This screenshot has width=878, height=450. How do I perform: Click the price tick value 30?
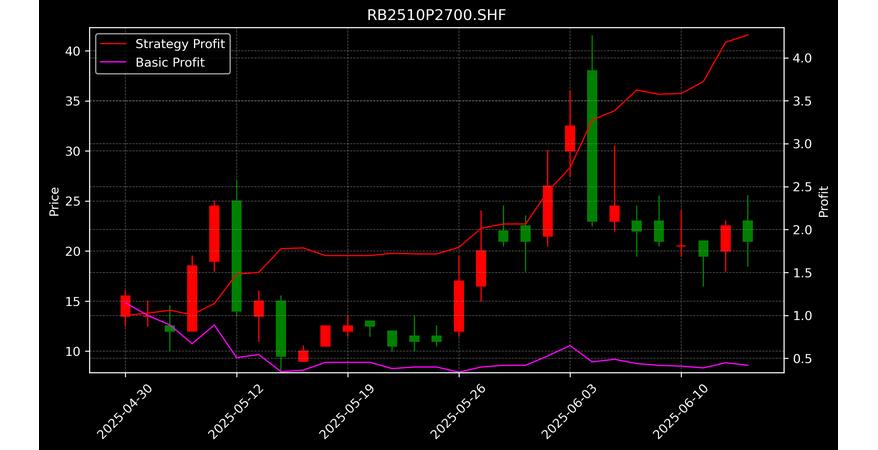[x=75, y=151]
